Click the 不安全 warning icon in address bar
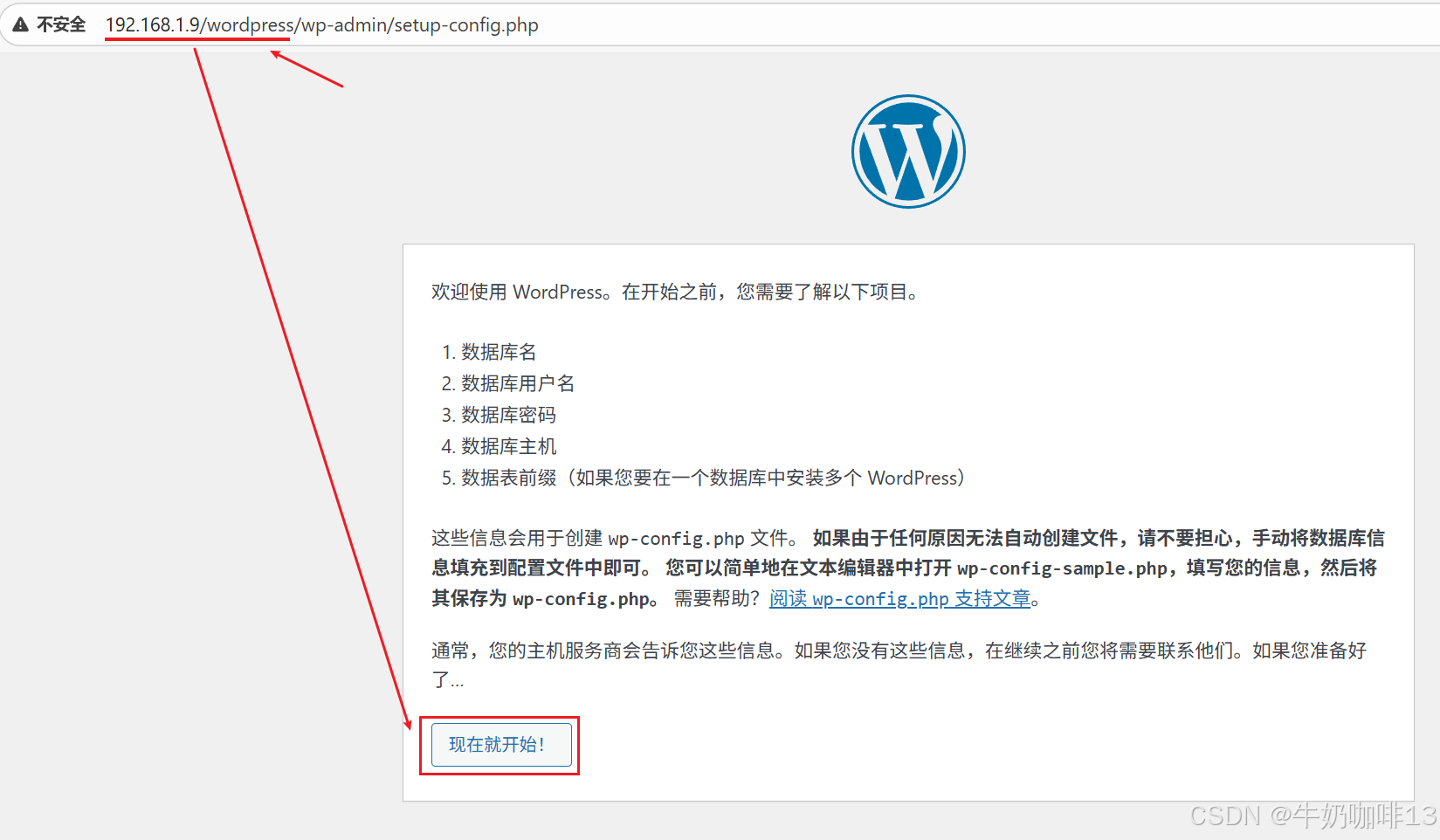The width and height of the screenshot is (1440, 840). (x=21, y=24)
